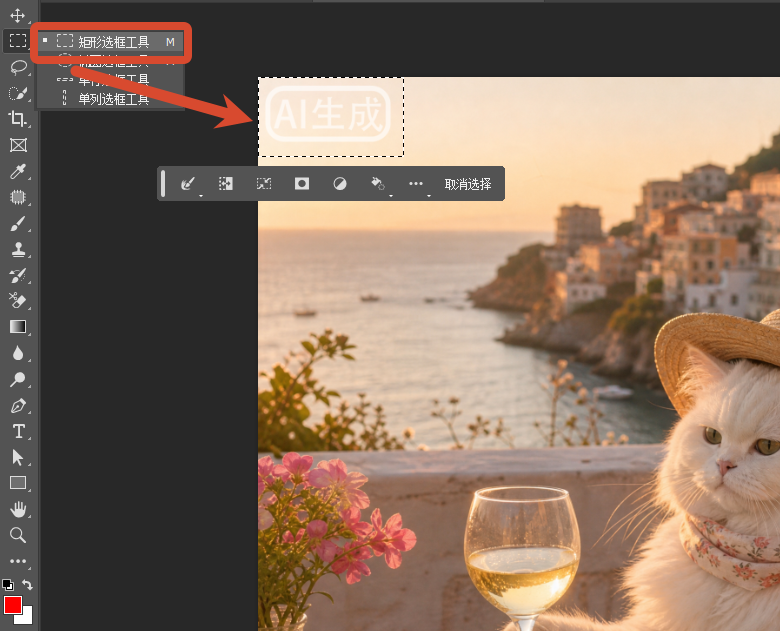The height and width of the screenshot is (631, 780).
Task: Open Fill selection dropdown in task bar
Action: [379, 184]
